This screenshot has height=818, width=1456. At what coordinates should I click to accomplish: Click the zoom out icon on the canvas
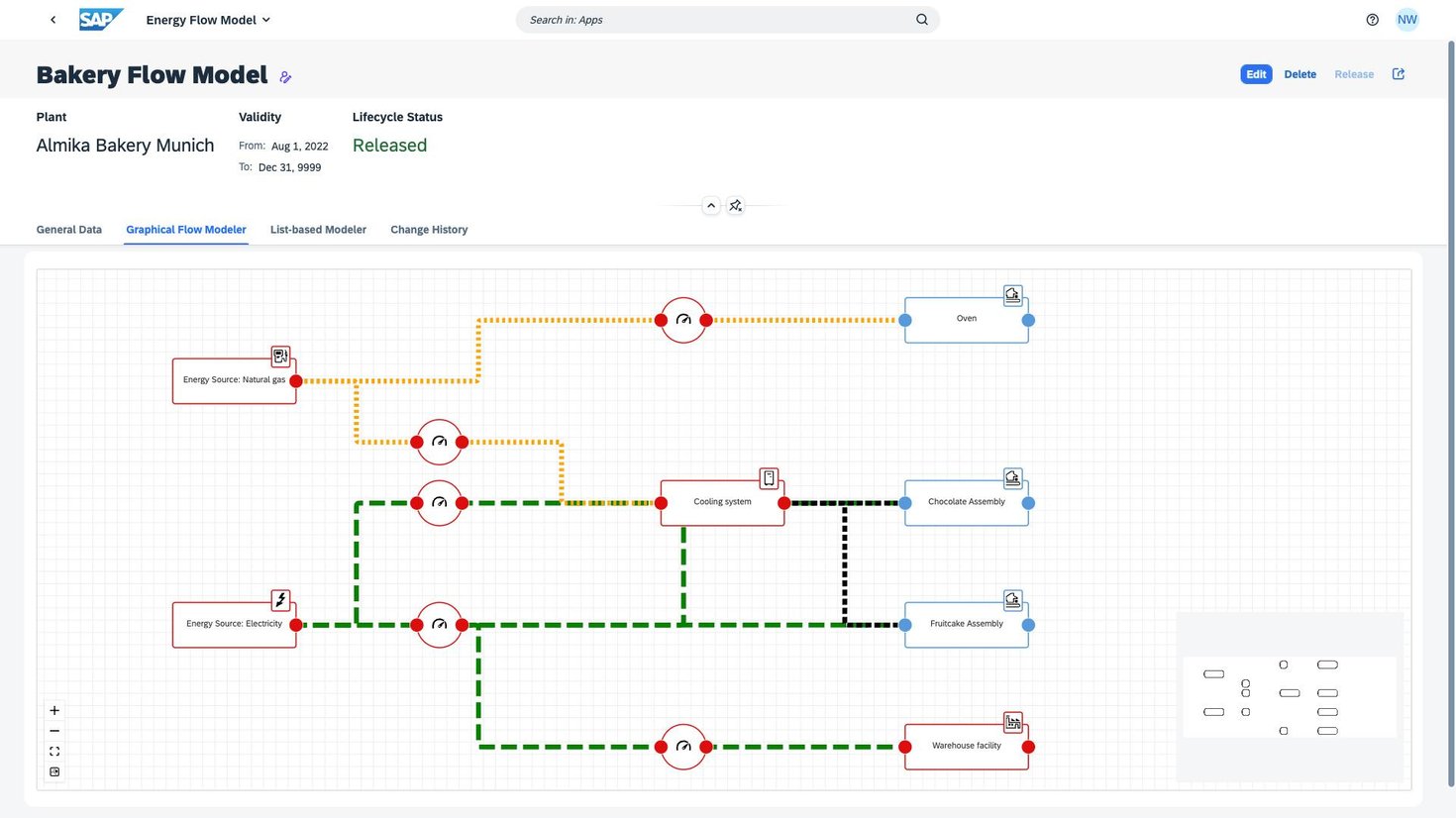(x=53, y=730)
